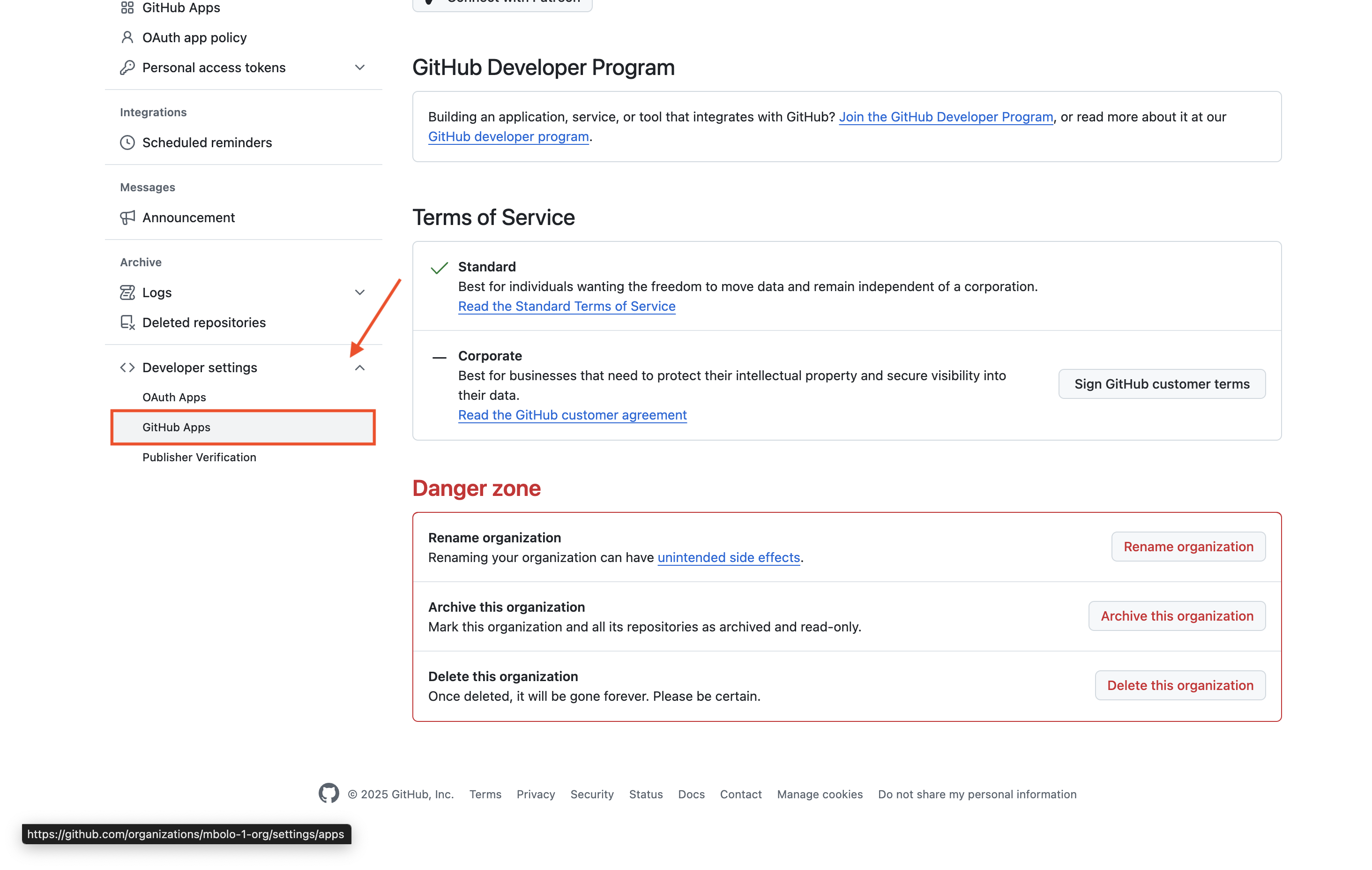Click the Developer settings code brackets icon
Screen dimensions: 1372x870
(127, 367)
